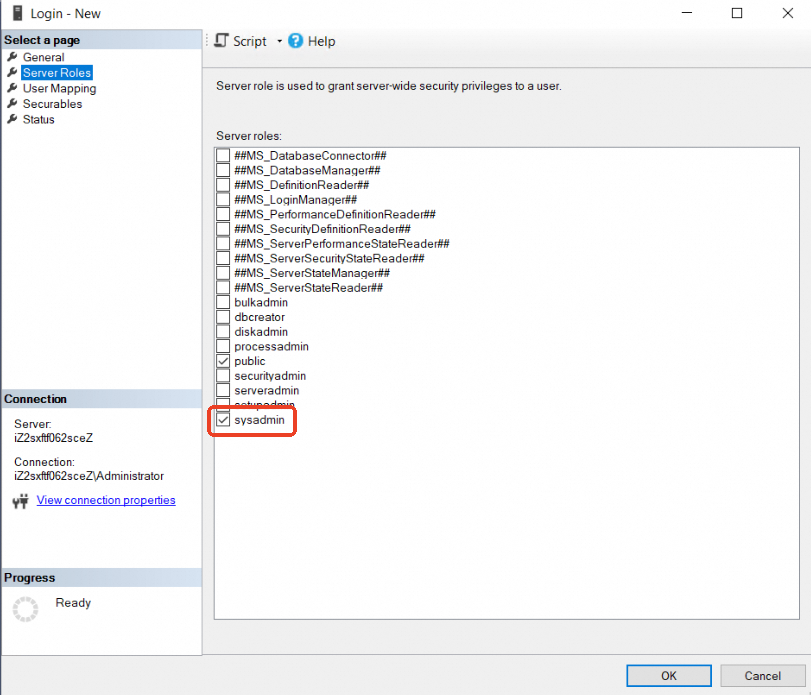Viewport: 811px width, 695px height.
Task: Click the Login window title bar icon
Action: tap(18, 14)
